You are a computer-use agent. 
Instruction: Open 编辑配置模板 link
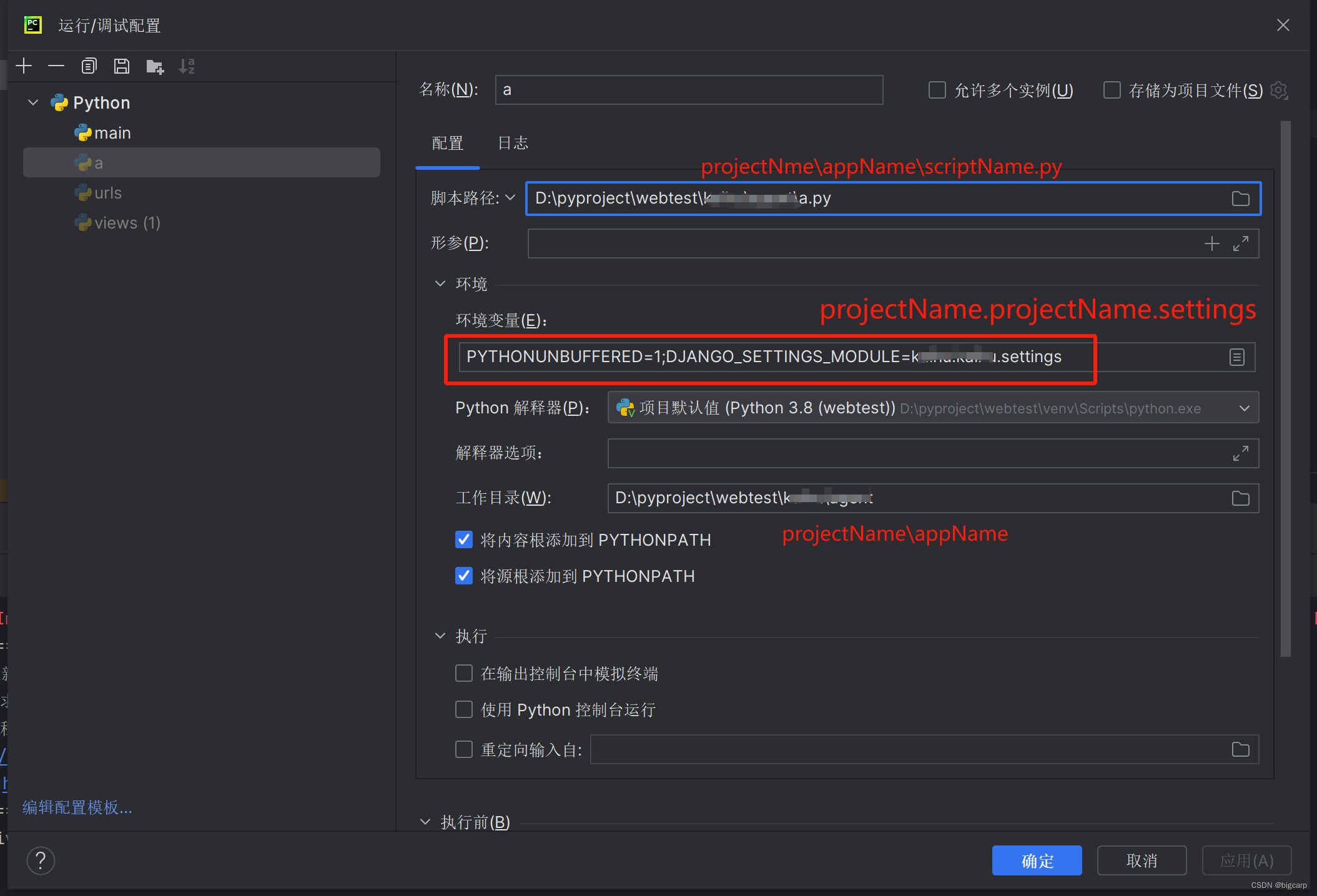click(77, 807)
